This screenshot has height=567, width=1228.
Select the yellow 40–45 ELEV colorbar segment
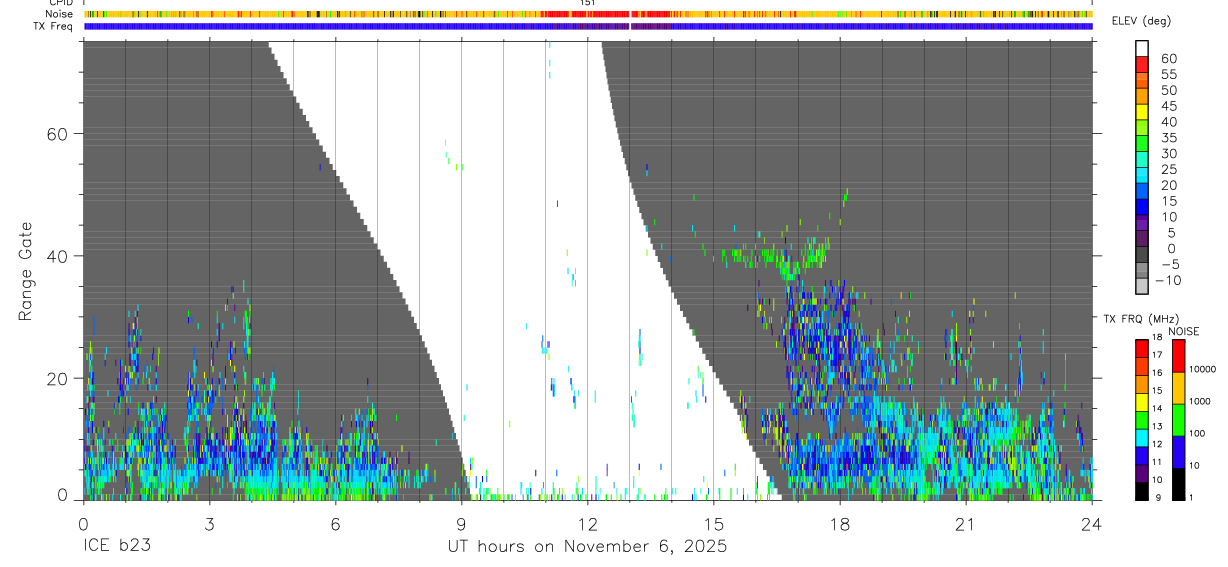tap(1142, 113)
